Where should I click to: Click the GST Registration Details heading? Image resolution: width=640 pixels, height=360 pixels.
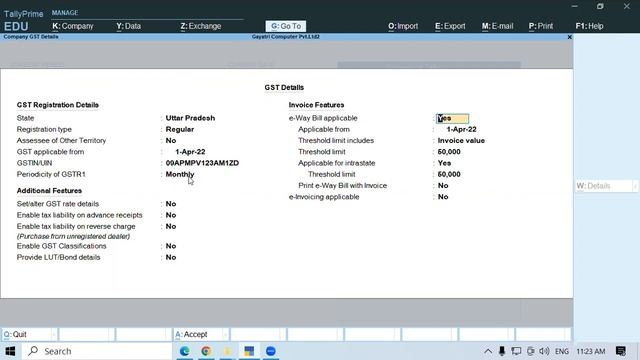[x=58, y=105]
